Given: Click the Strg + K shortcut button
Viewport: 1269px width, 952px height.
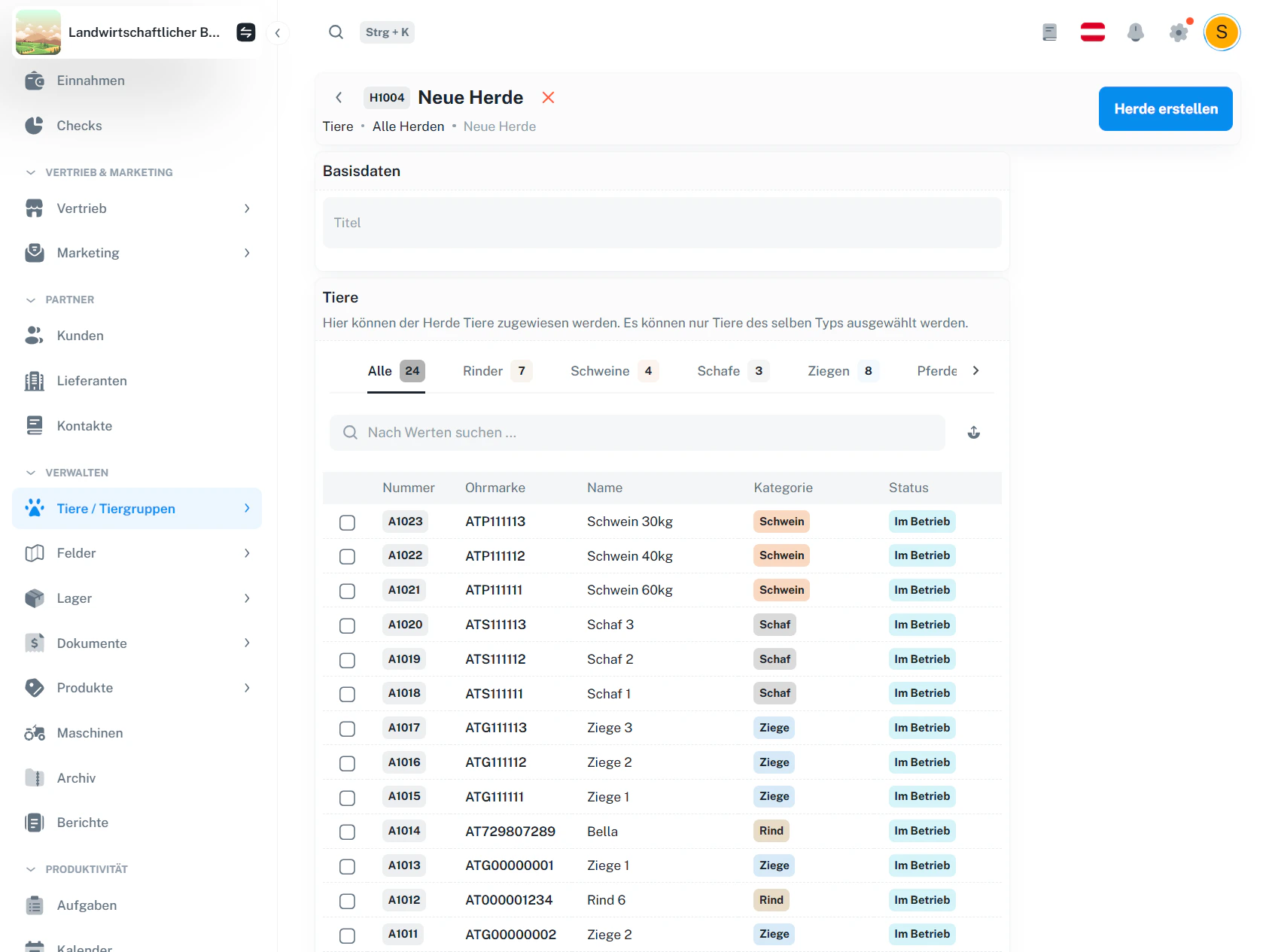Looking at the screenshot, I should tap(387, 32).
